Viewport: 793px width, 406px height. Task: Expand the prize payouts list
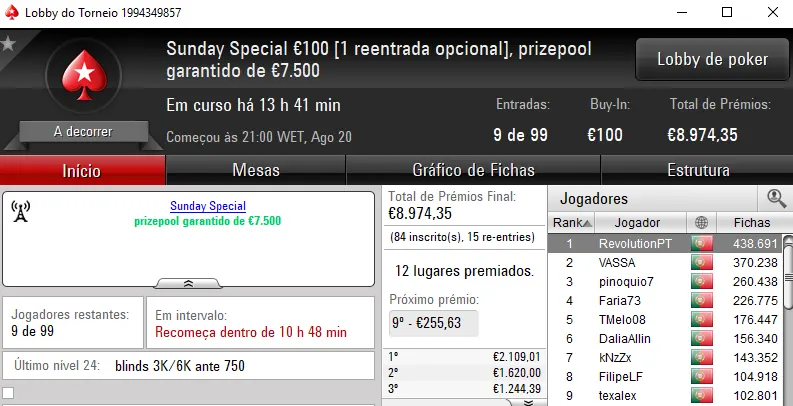click(528, 401)
